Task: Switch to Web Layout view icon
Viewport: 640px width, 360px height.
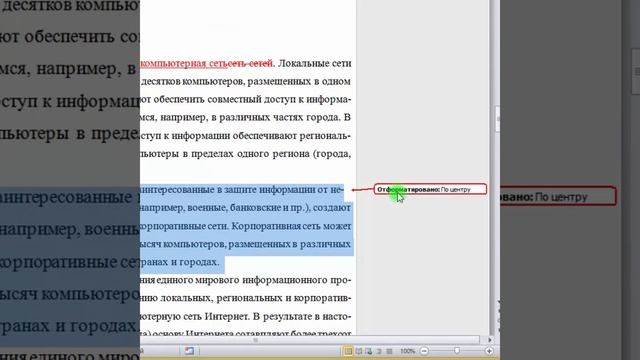Action: coord(369,351)
